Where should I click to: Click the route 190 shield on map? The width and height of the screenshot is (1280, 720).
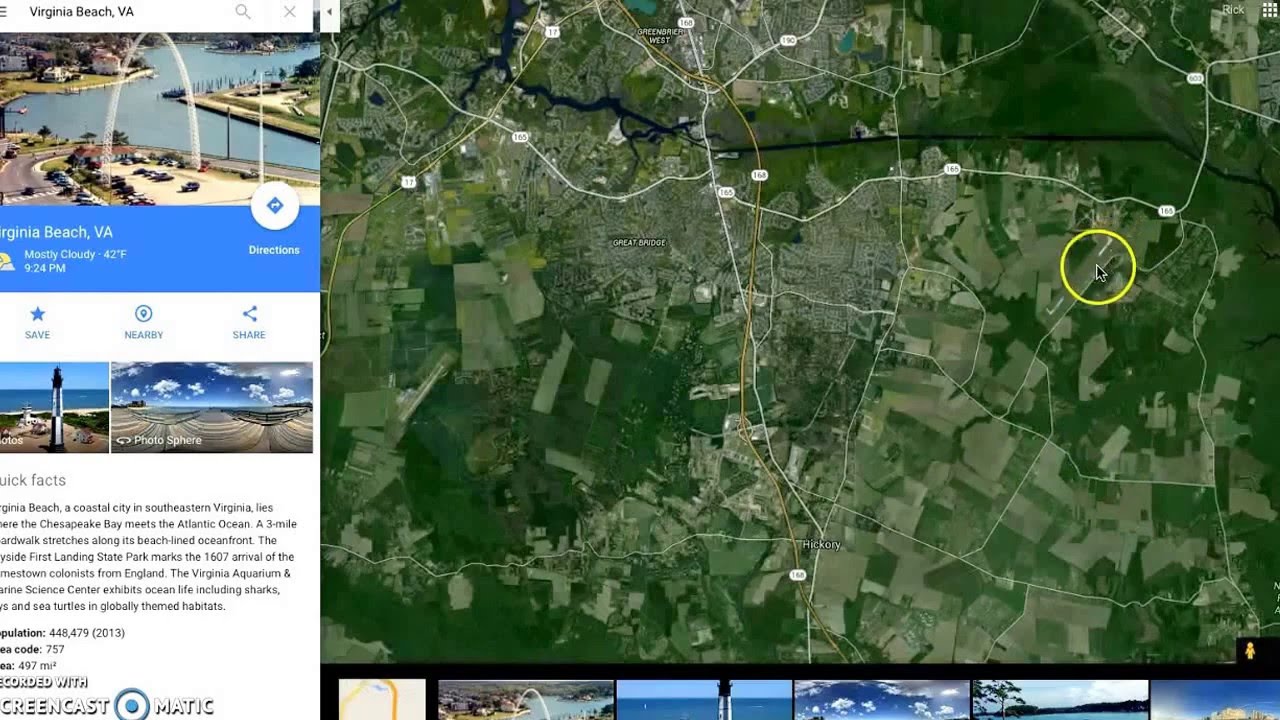[788, 40]
